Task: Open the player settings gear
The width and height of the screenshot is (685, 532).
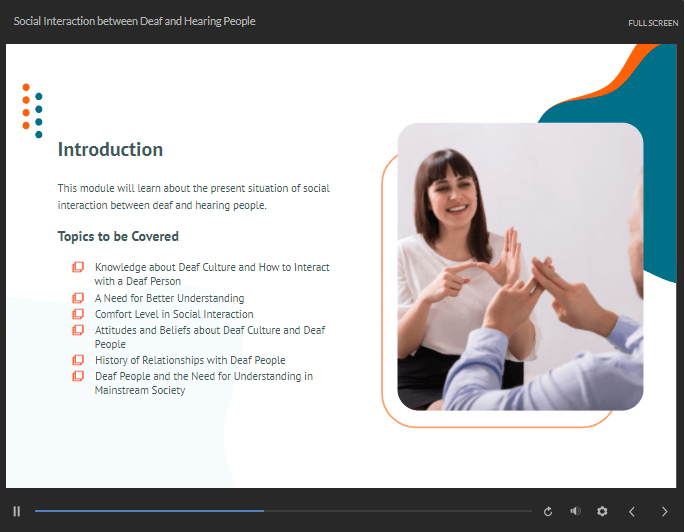Action: point(602,511)
